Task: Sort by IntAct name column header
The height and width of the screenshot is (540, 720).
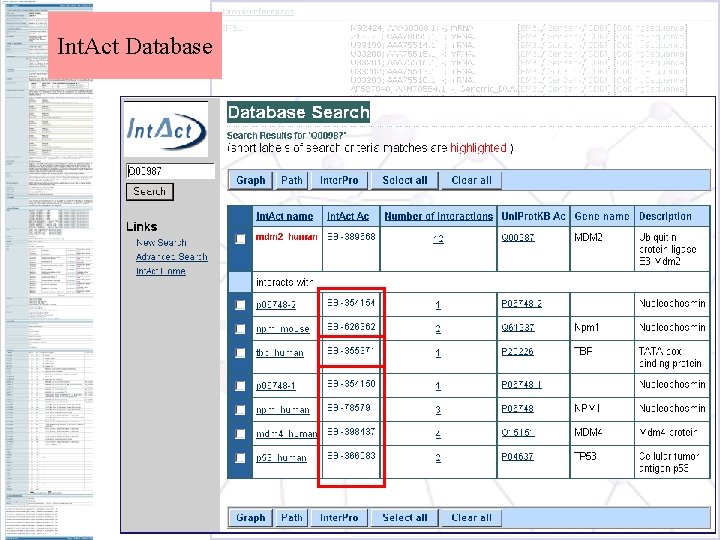Action: [x=285, y=216]
